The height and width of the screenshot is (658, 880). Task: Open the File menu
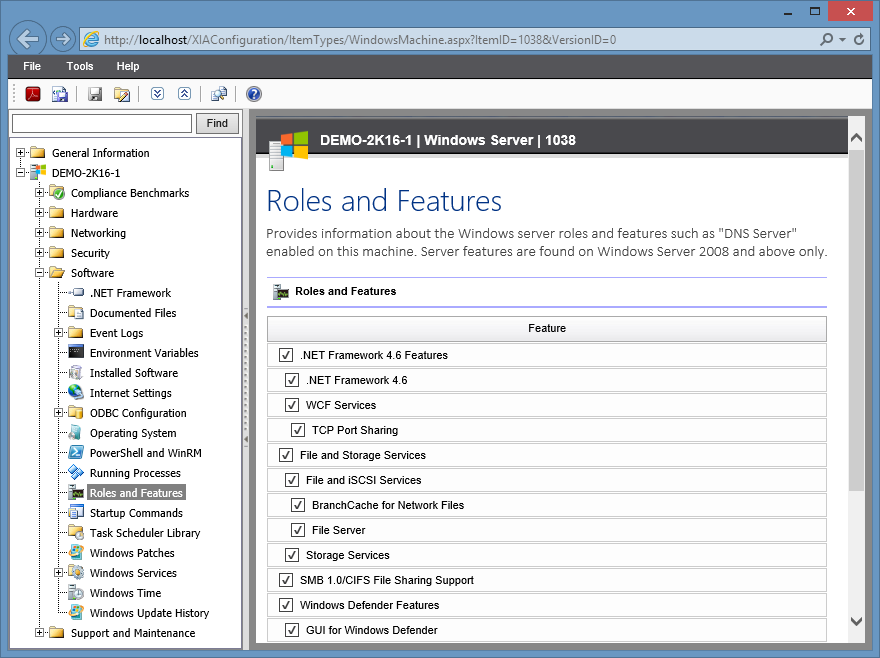tap(32, 66)
